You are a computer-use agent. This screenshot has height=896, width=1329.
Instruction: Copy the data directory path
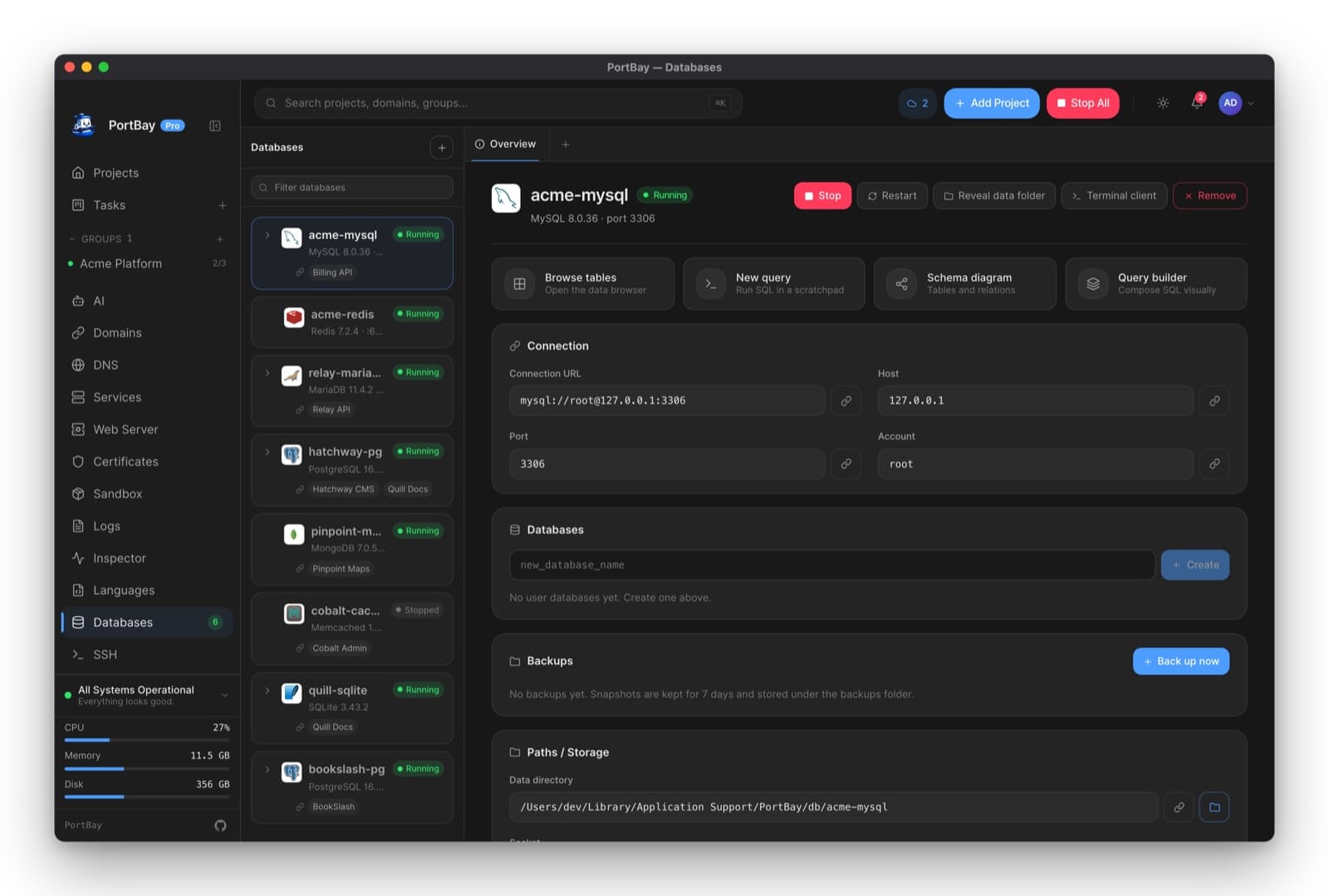coord(1179,807)
